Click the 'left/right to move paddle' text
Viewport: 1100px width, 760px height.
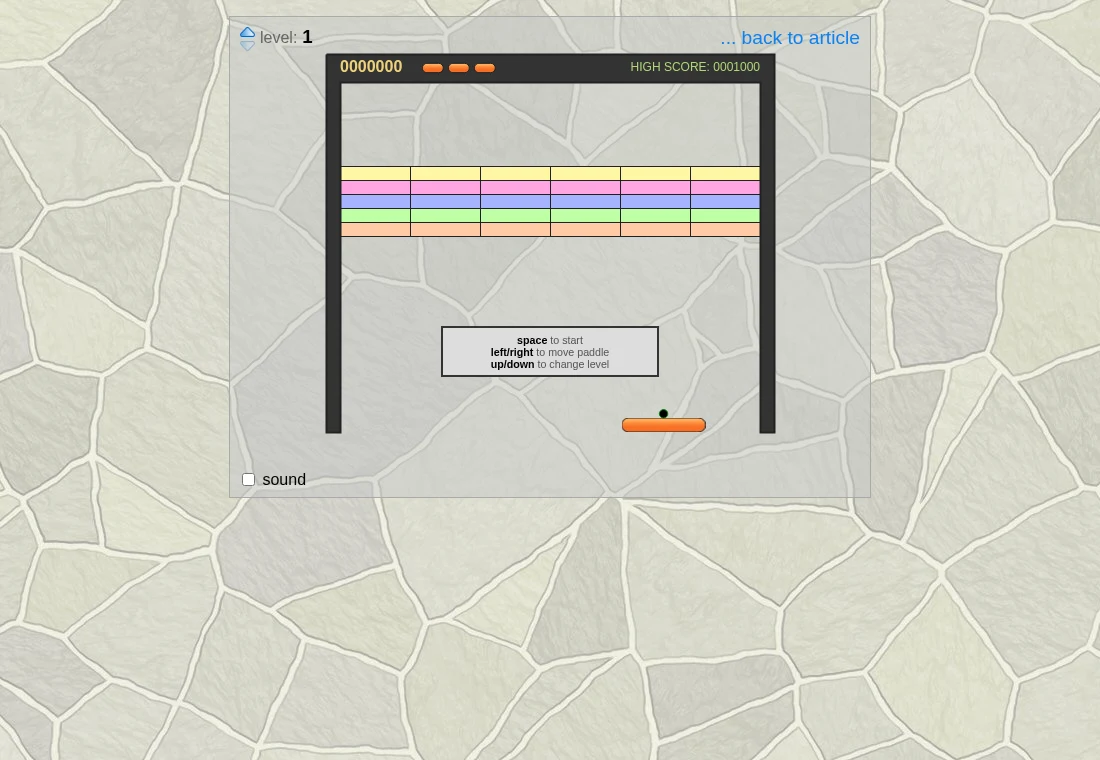coord(550,352)
